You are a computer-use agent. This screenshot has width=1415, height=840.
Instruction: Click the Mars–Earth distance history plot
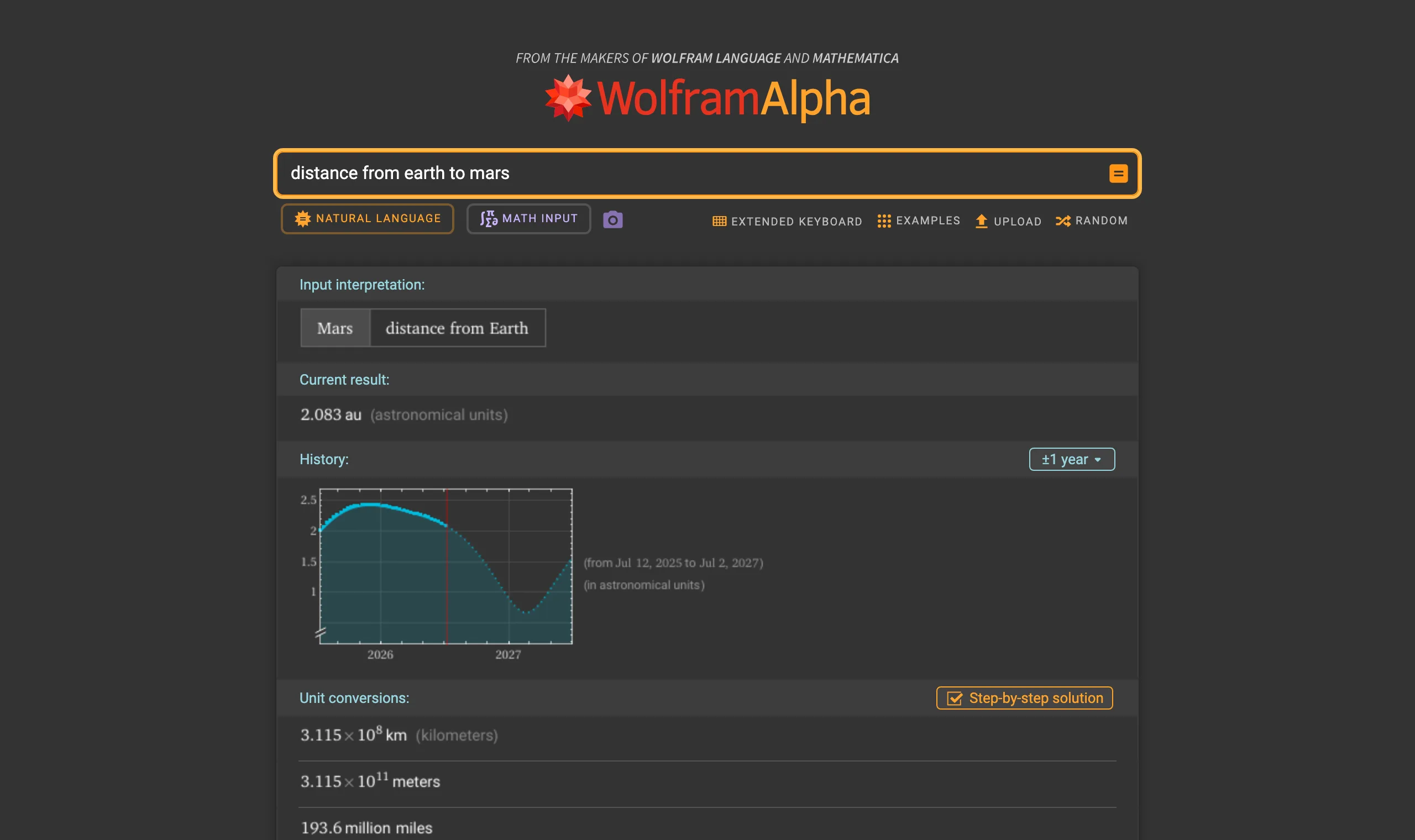[x=445, y=566]
